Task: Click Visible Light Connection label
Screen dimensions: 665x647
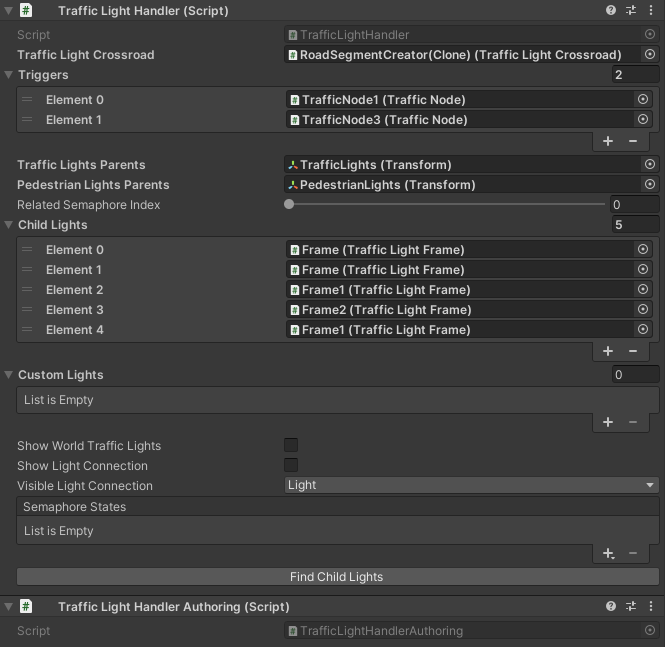Action: 85,486
